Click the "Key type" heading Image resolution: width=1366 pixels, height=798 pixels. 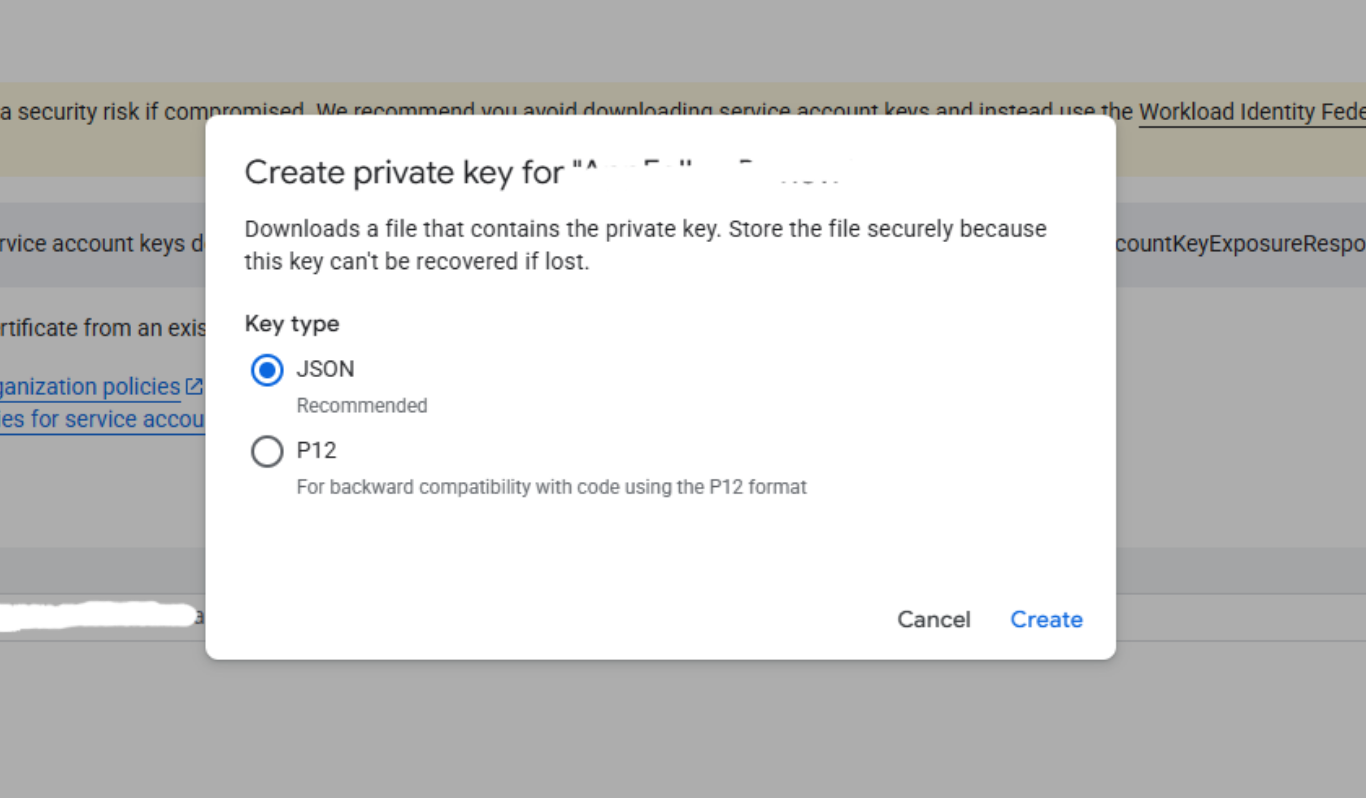(292, 324)
